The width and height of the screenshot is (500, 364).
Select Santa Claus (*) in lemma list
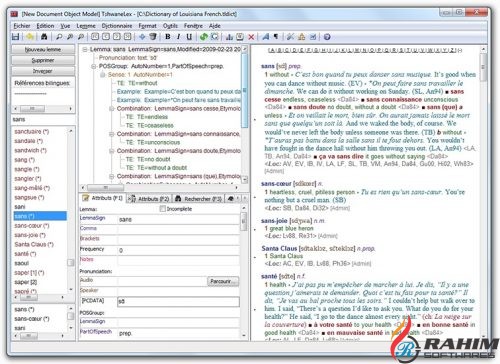pos(34,244)
